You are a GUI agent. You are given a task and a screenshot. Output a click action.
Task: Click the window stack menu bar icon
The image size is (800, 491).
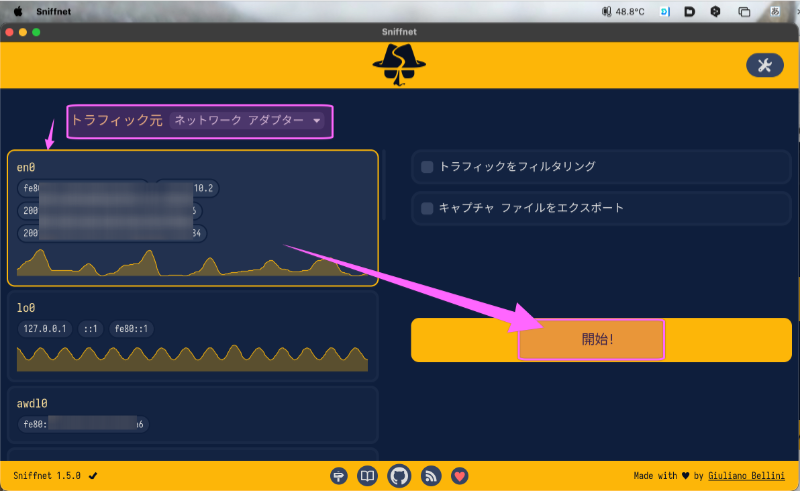744,11
